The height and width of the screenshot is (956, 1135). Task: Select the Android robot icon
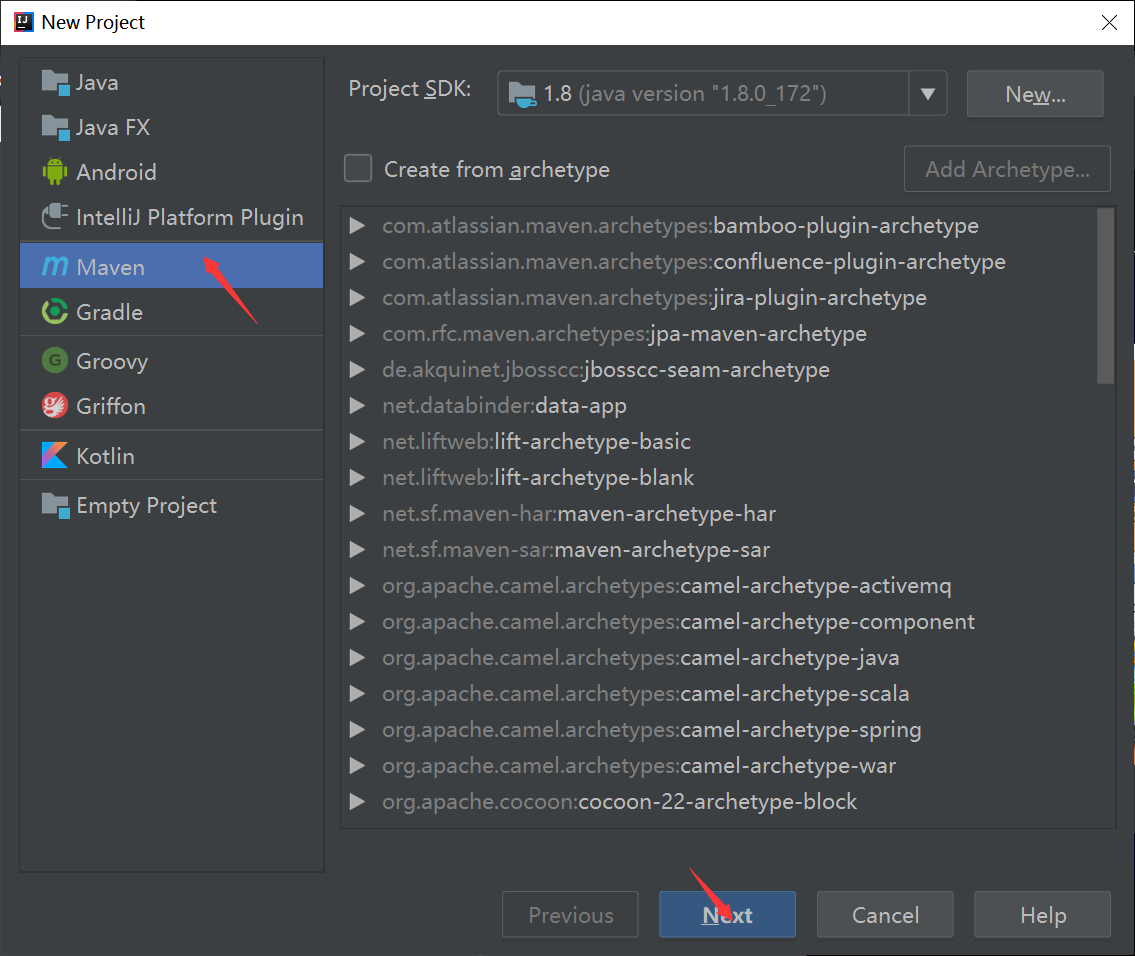pos(55,172)
